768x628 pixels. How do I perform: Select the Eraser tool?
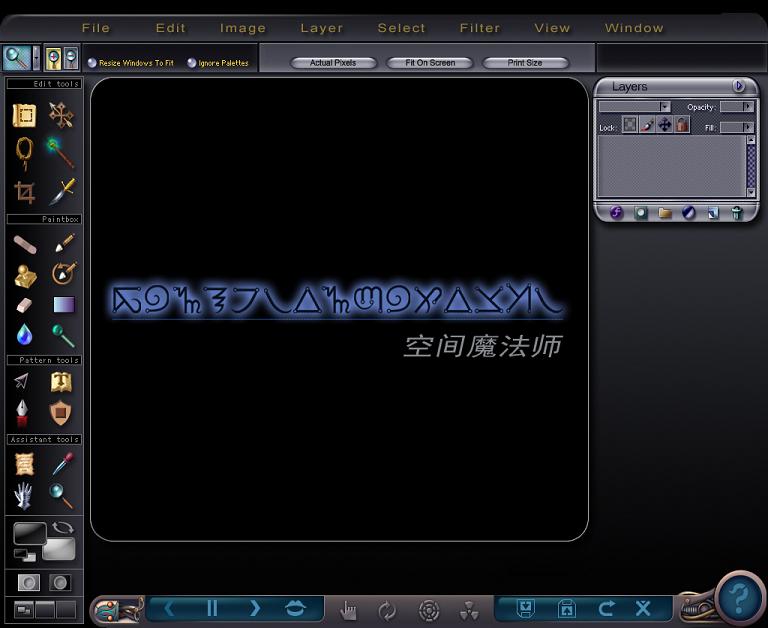[24, 305]
